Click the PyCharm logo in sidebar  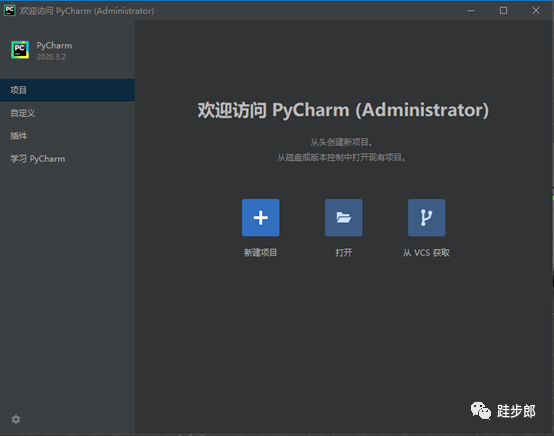tap(20, 50)
